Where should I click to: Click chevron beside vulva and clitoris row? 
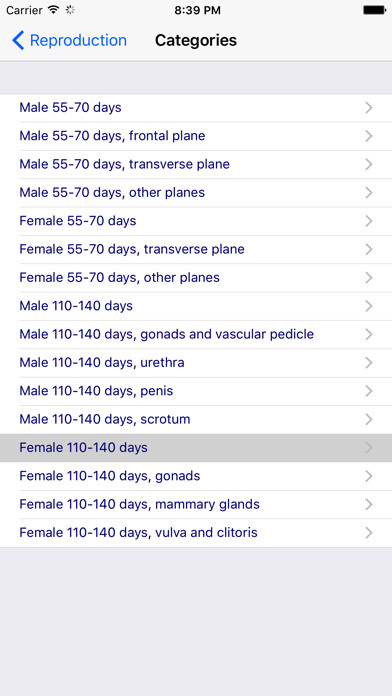(x=368, y=533)
